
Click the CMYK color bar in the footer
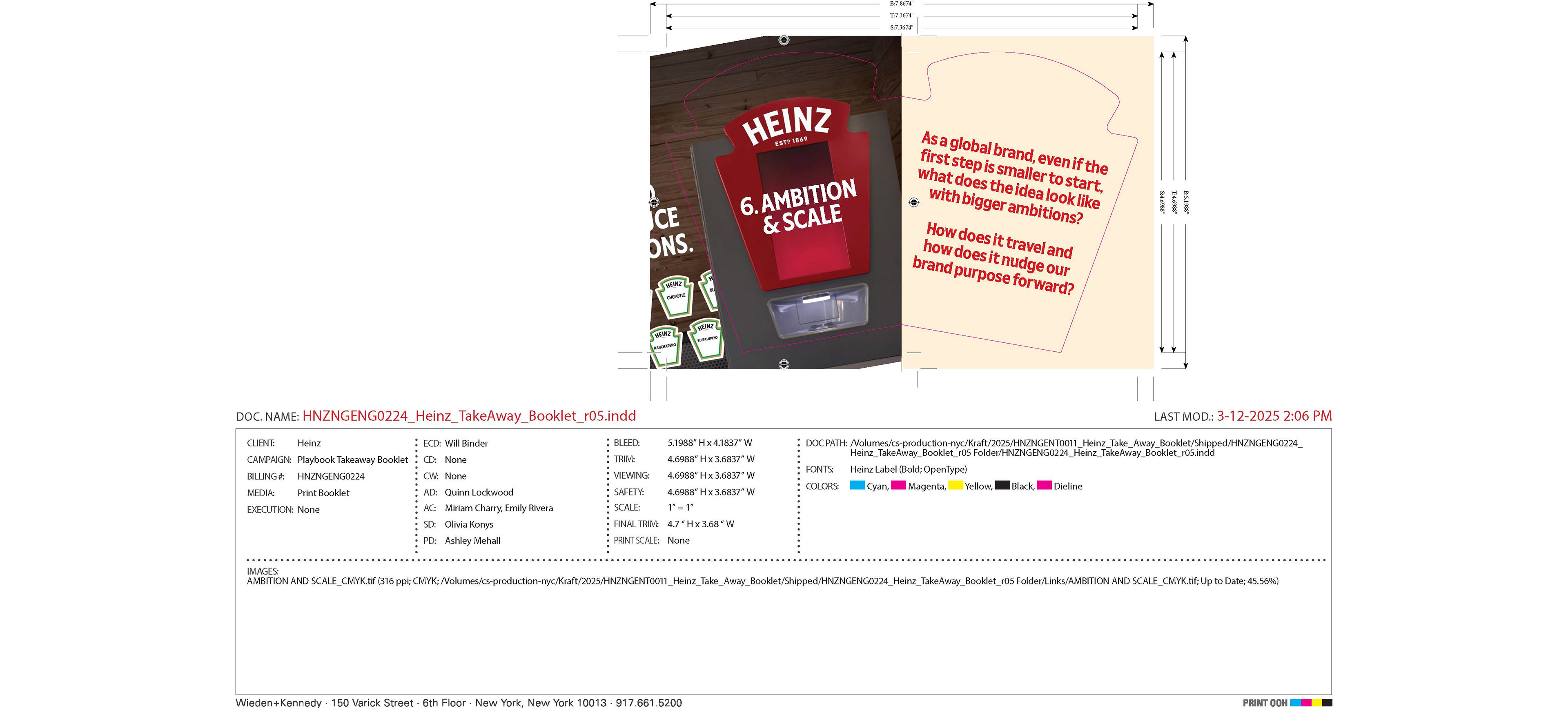tap(1311, 703)
